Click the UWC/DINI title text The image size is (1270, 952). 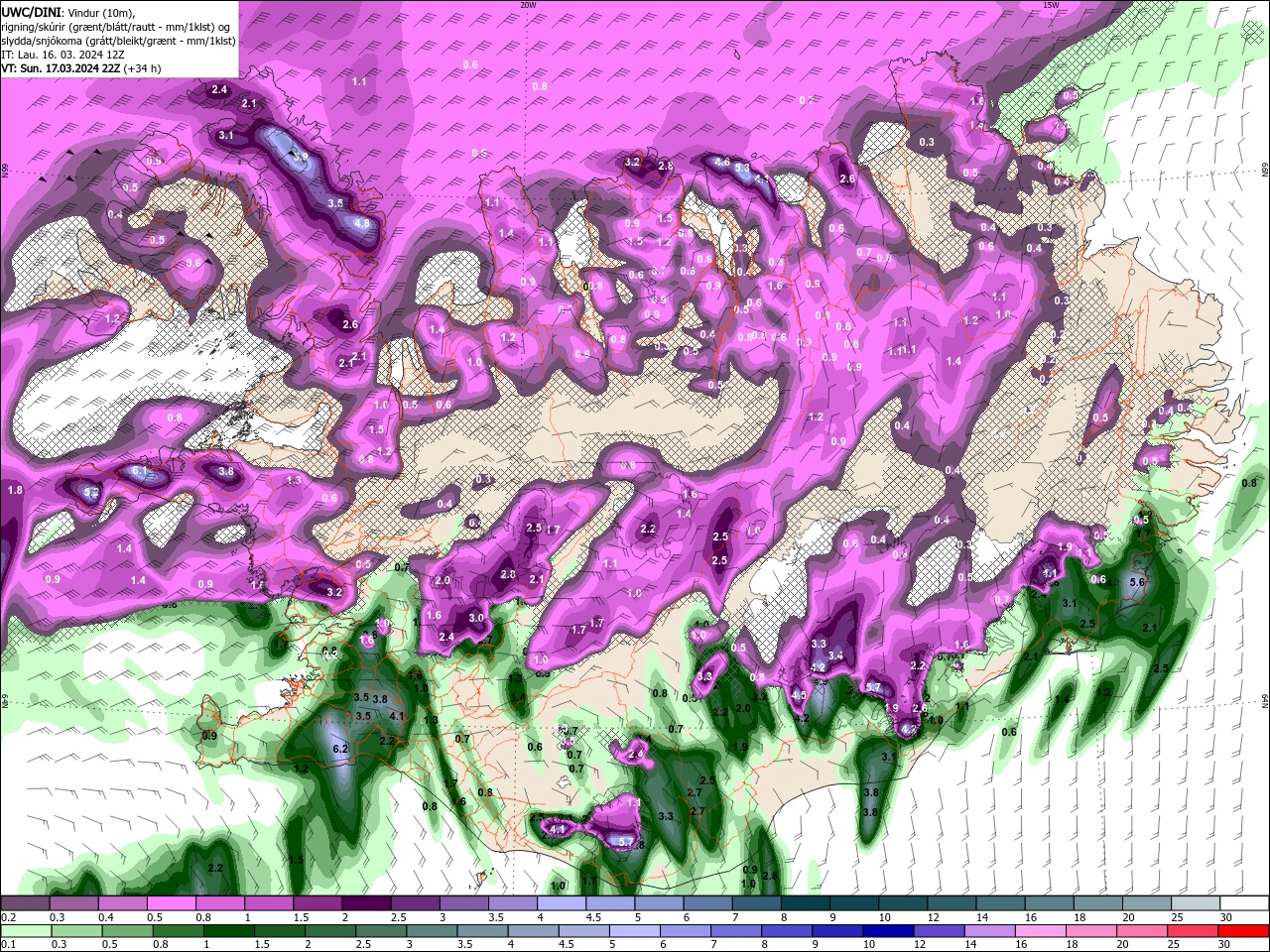coord(30,12)
